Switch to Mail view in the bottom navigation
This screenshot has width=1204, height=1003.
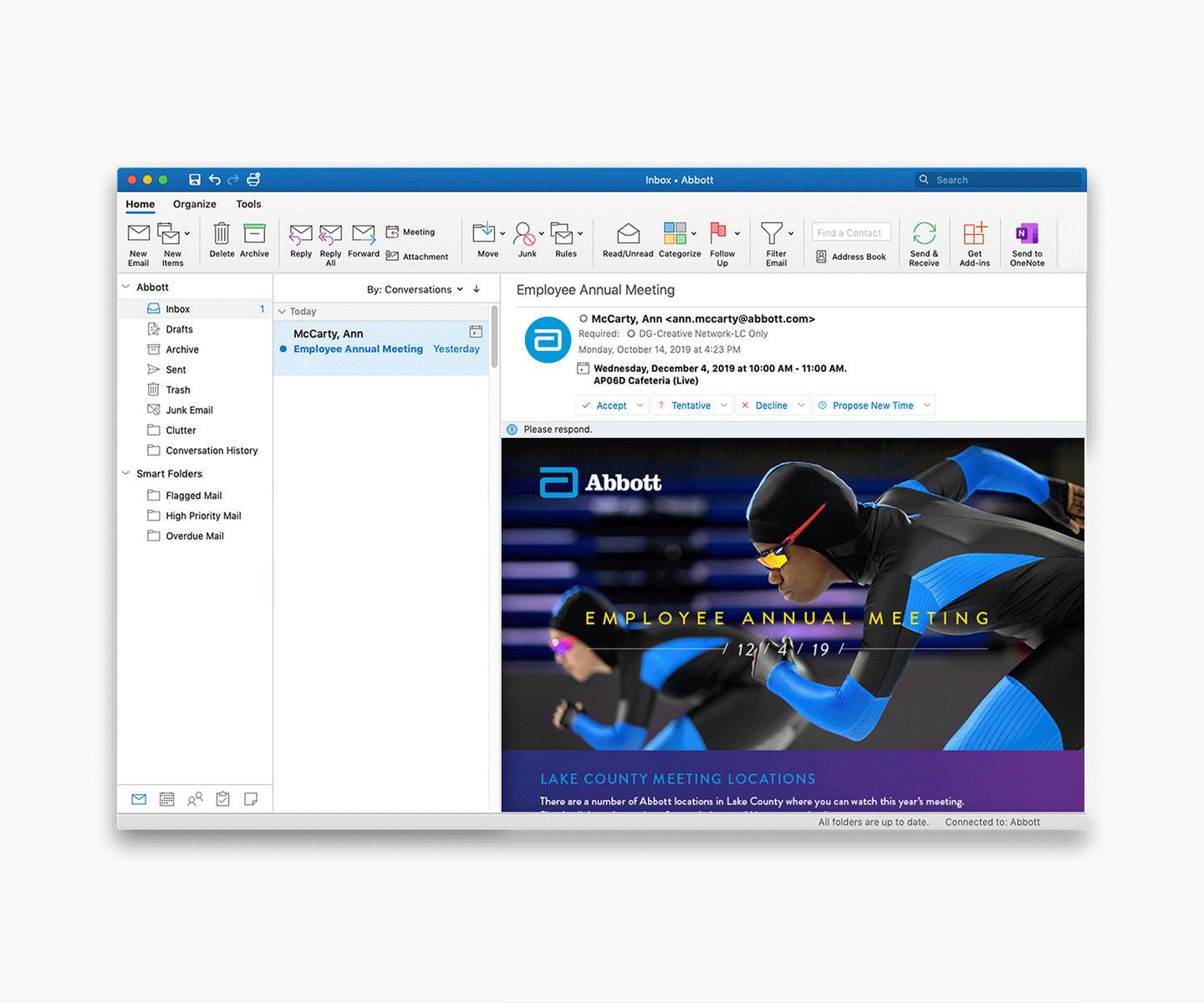[x=139, y=800]
